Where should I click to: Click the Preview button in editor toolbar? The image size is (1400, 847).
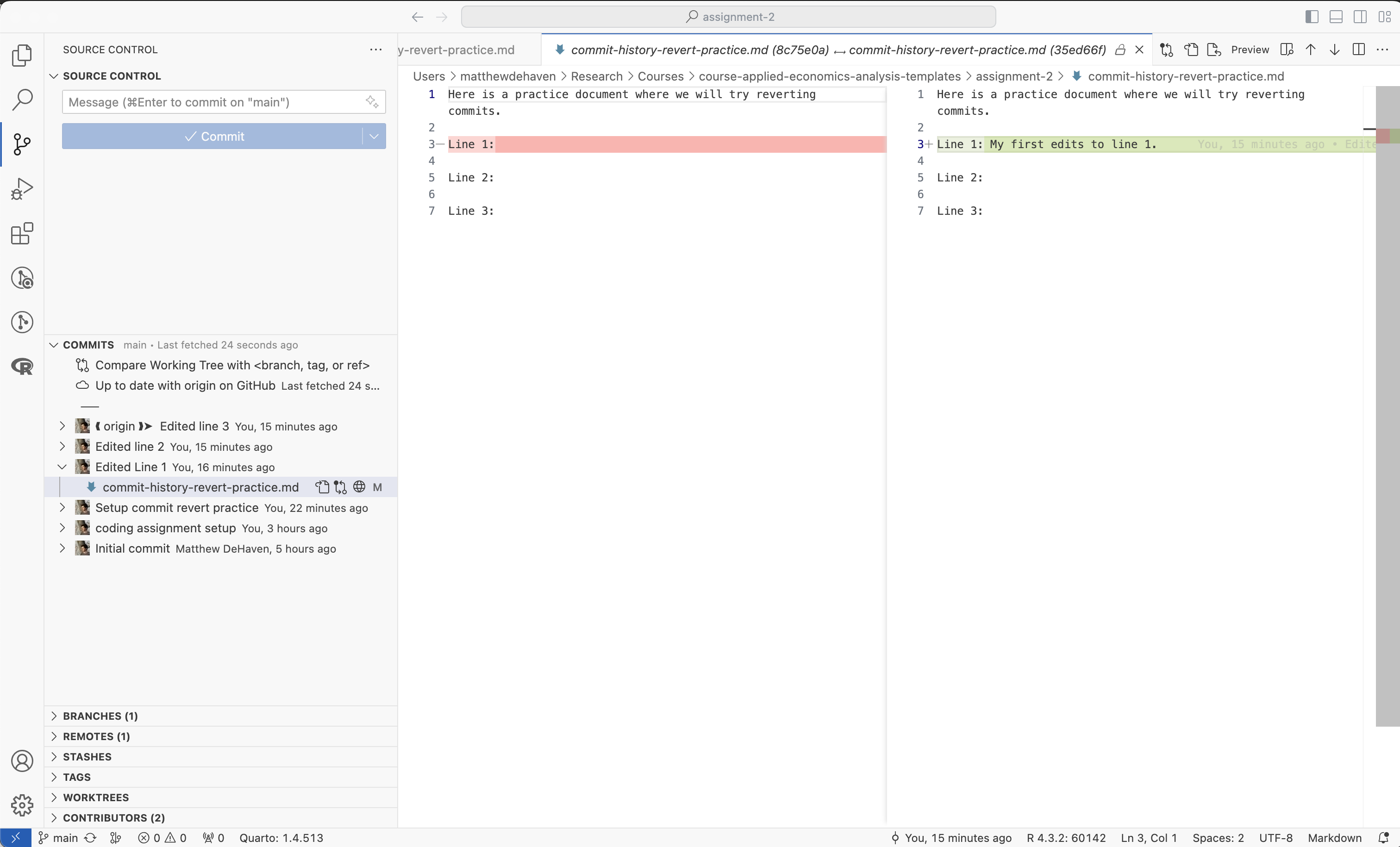1250,50
